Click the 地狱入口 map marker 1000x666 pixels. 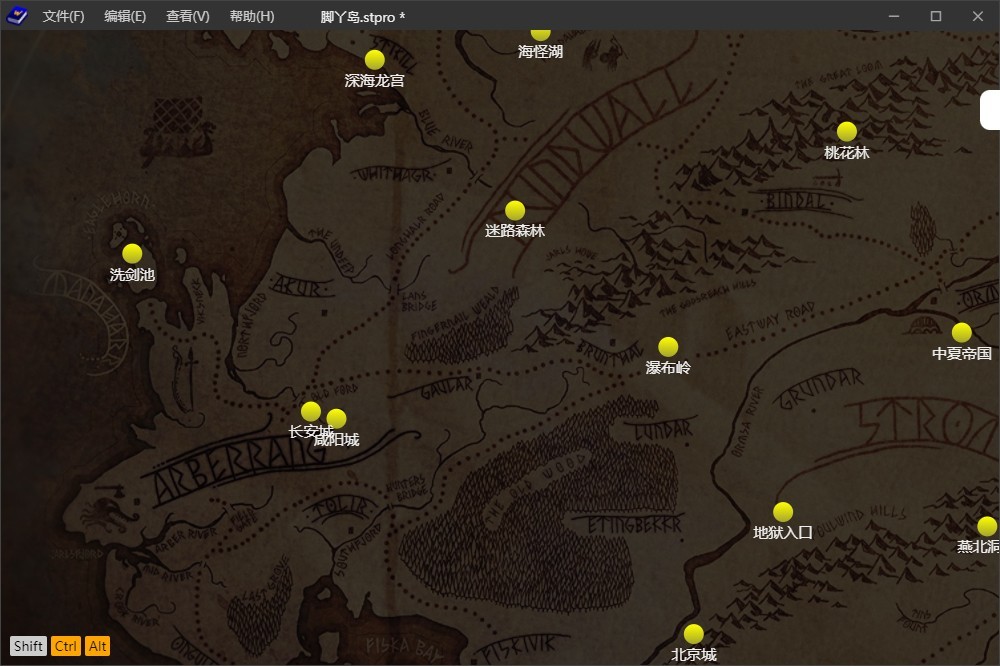tap(783, 512)
